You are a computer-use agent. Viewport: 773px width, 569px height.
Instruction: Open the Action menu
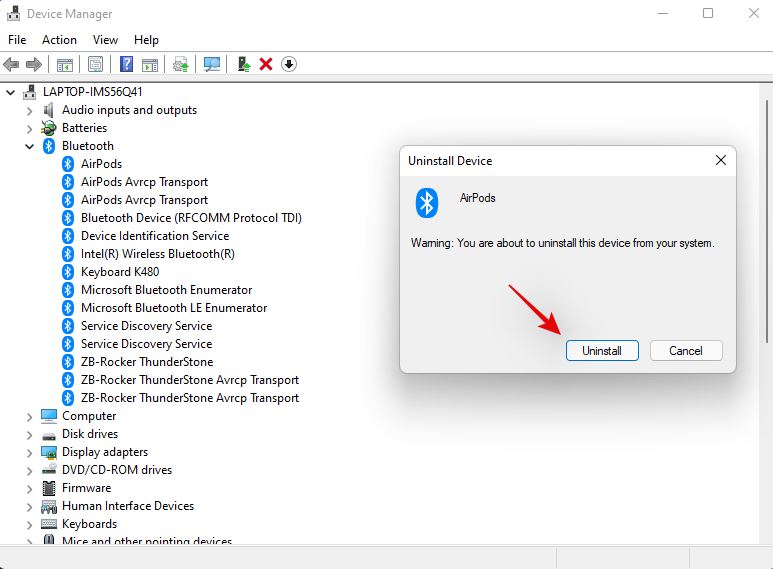[x=59, y=40]
